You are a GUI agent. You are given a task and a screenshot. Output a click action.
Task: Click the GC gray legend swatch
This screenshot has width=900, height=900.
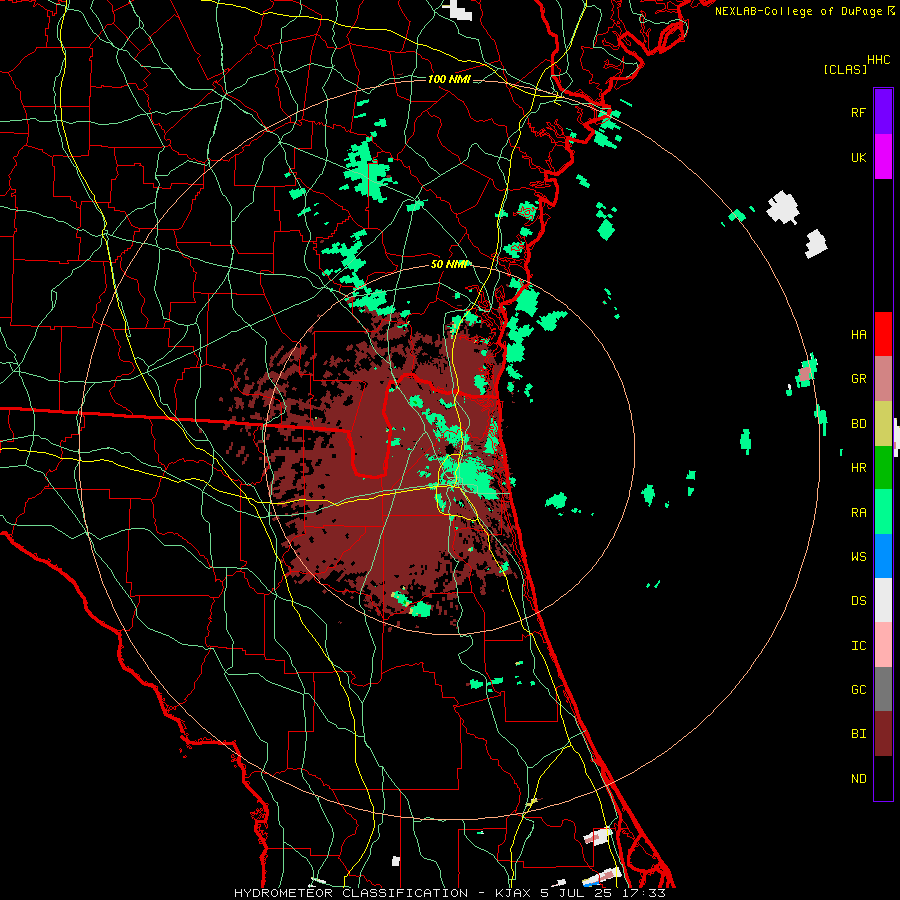[883, 689]
